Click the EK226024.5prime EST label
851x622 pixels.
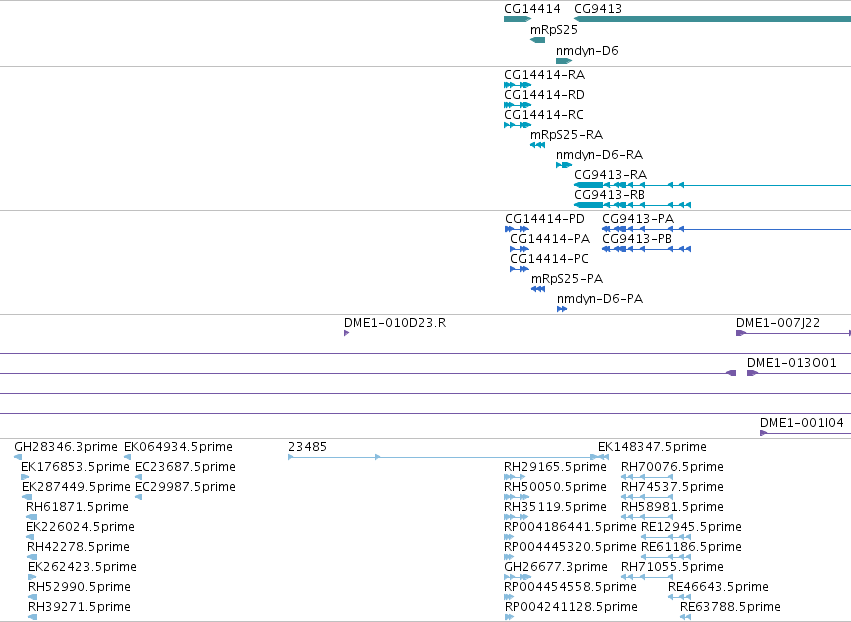80,528
